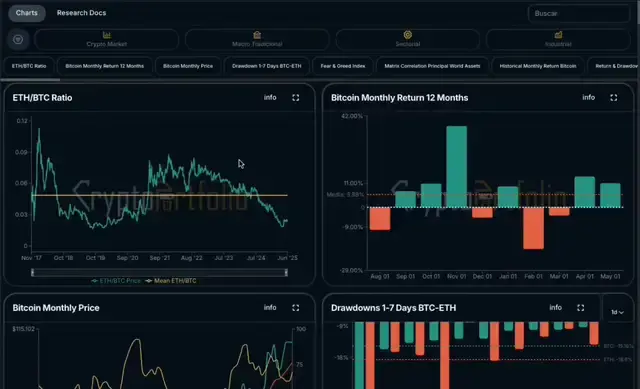640x389 pixels.
Task: Select the Macro Tradicional bank icon
Action: point(257,35)
